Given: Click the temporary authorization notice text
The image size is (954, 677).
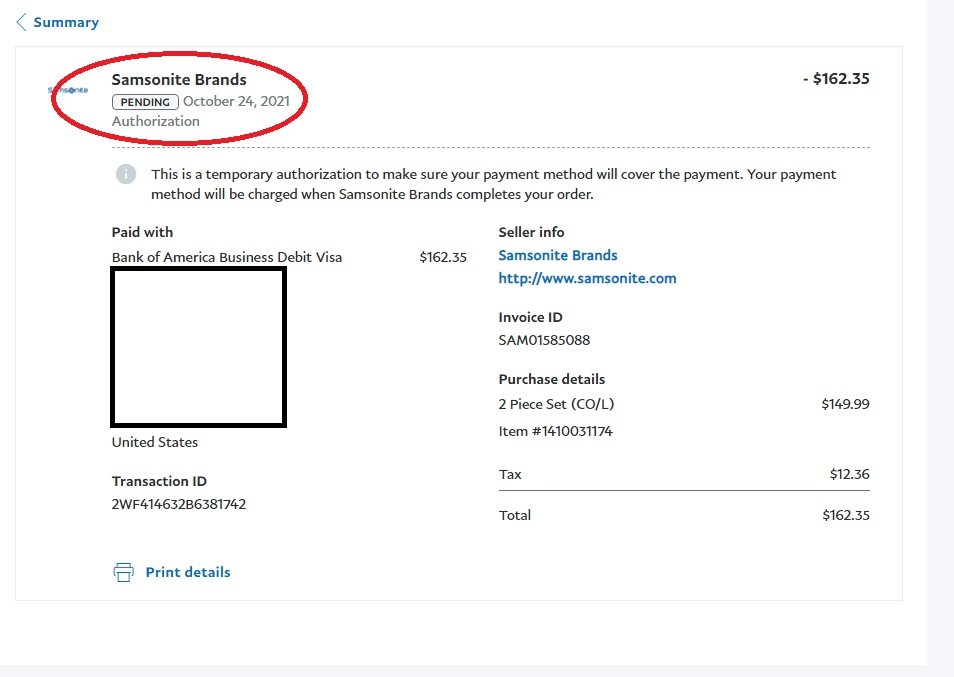Looking at the screenshot, I should coord(493,184).
